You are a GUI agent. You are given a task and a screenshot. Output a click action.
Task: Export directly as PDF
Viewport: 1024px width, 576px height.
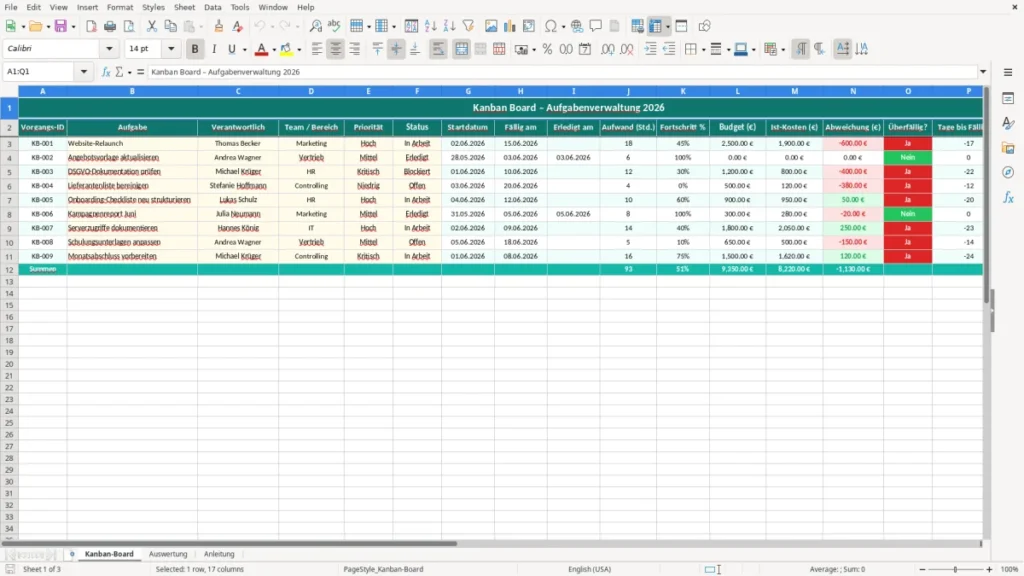[91, 26]
